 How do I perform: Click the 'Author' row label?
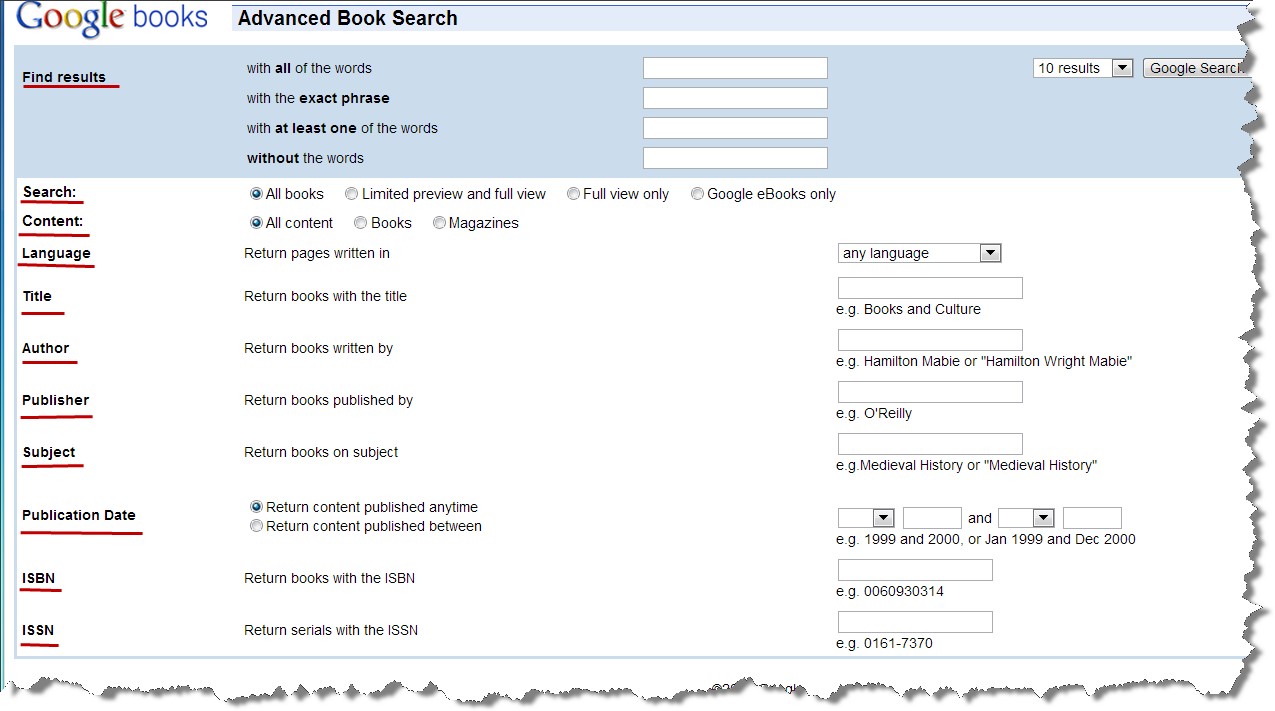click(x=46, y=348)
